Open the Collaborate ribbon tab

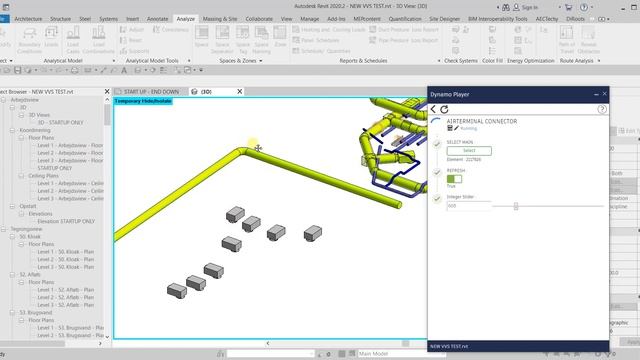click(x=259, y=19)
